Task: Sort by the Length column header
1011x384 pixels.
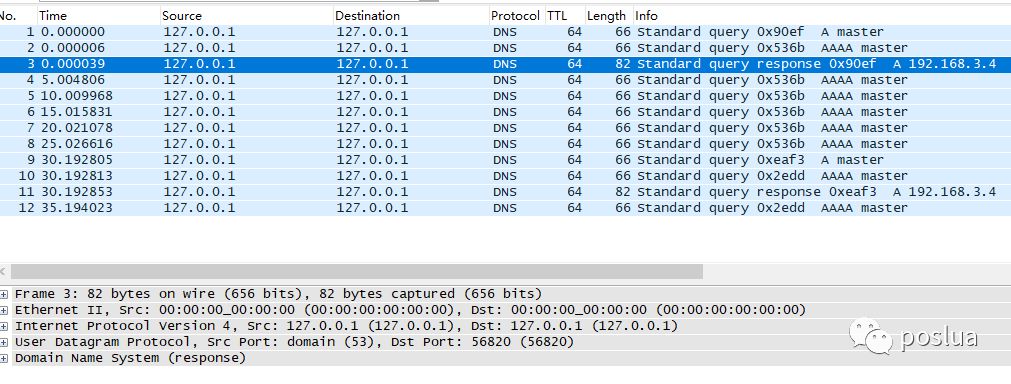Action: [x=609, y=15]
